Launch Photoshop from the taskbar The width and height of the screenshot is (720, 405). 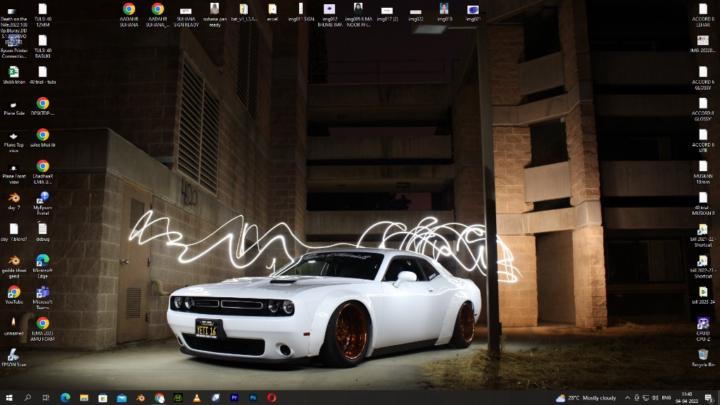[x=253, y=398]
